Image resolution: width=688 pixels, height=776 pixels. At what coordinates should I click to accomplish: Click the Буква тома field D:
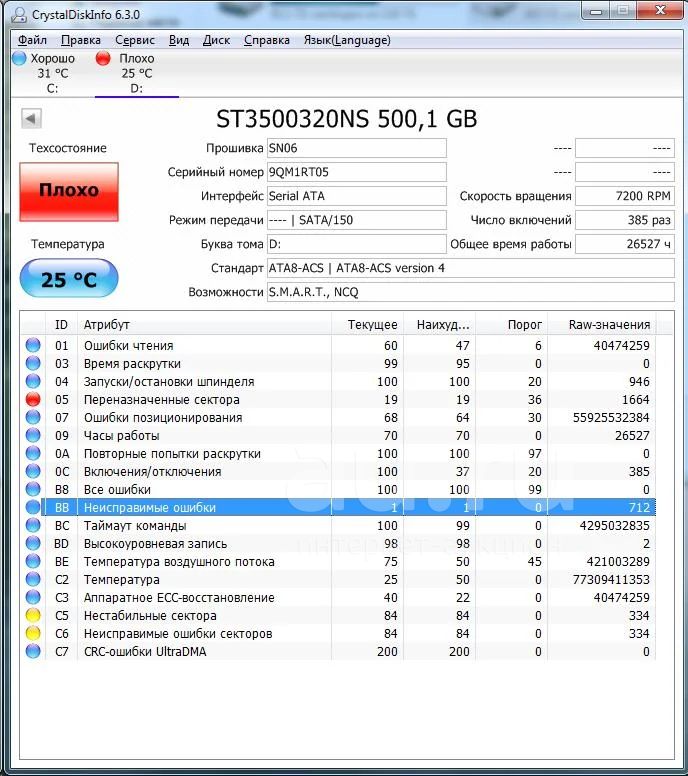pos(356,244)
